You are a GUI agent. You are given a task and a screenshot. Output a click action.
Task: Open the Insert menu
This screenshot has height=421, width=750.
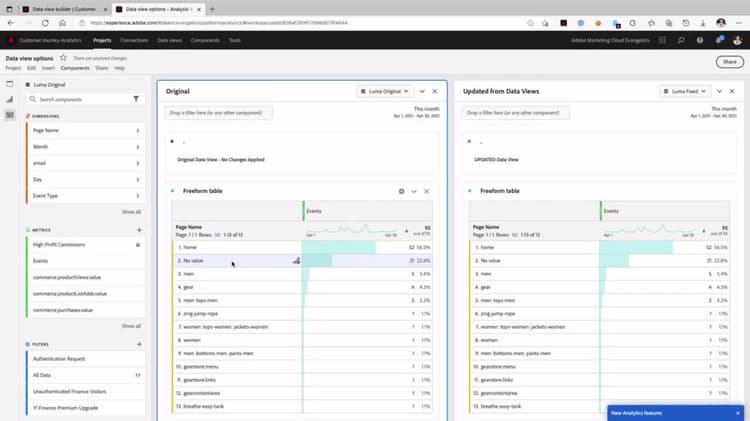[x=48, y=68]
